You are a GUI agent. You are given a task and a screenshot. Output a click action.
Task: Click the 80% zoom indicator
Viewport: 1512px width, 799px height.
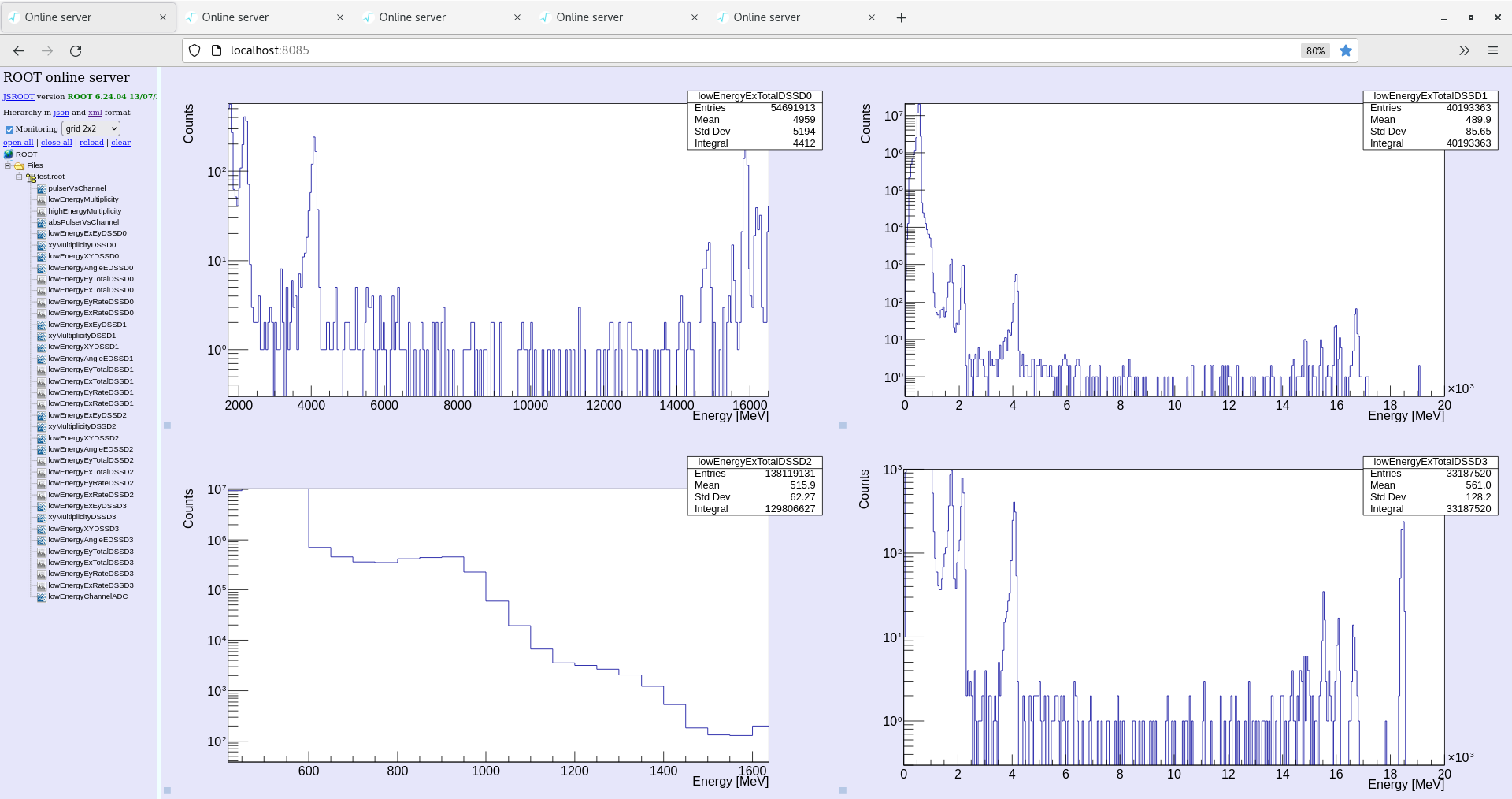[x=1314, y=50]
